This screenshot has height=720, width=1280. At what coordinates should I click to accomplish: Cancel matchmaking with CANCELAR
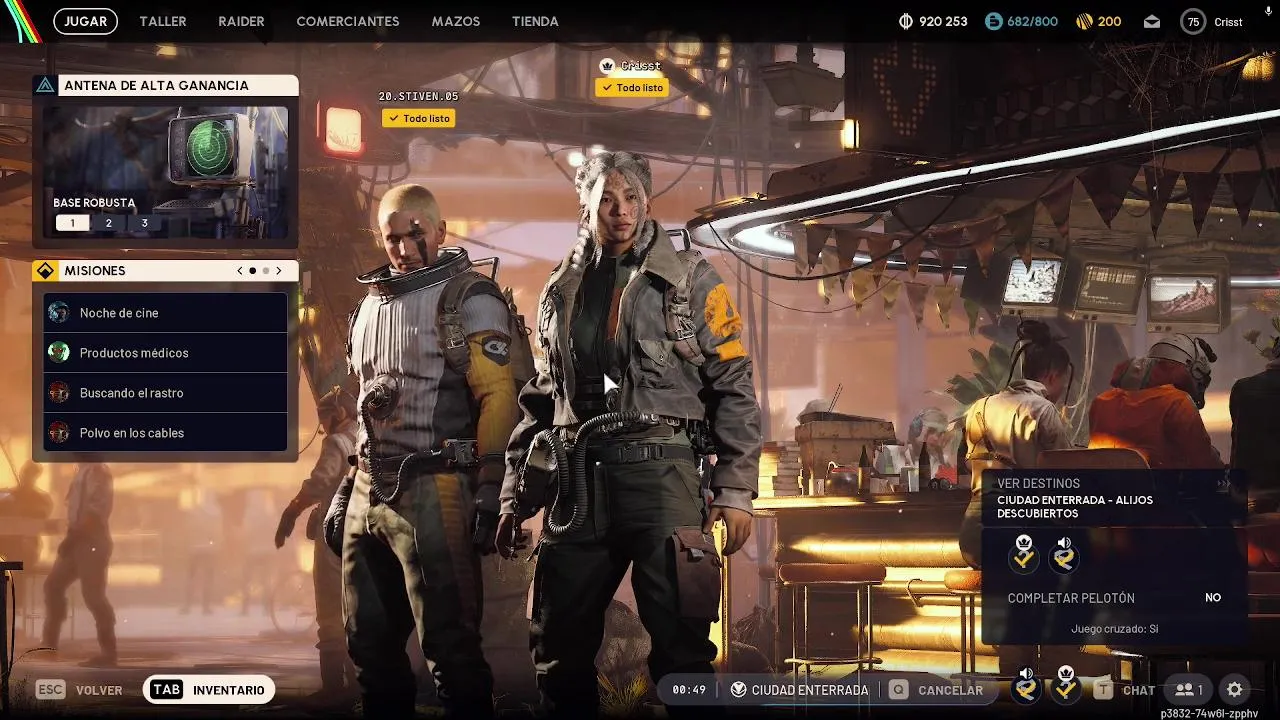(x=950, y=690)
